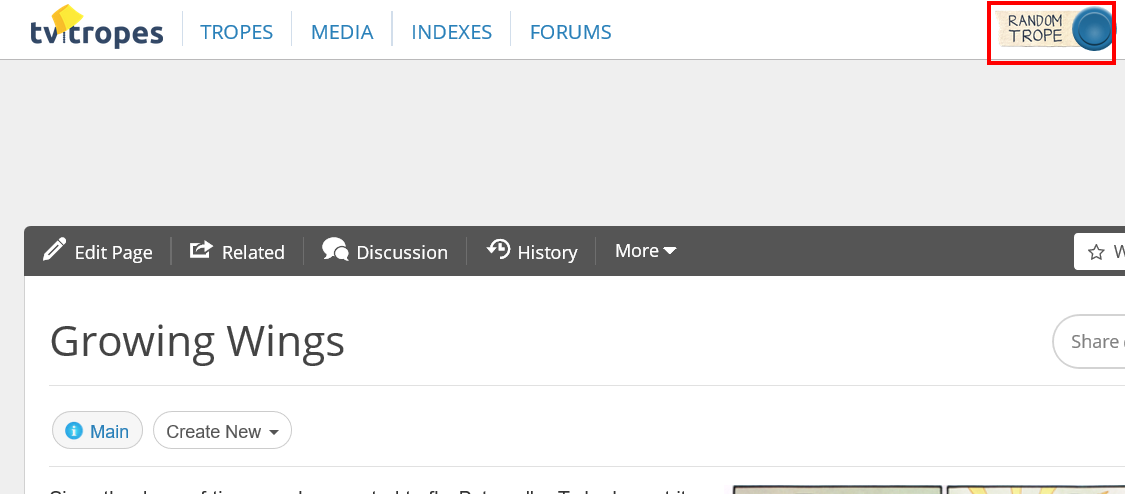Image resolution: width=1125 pixels, height=494 pixels.
Task: Click the Growing Wings page title
Action: (x=197, y=341)
